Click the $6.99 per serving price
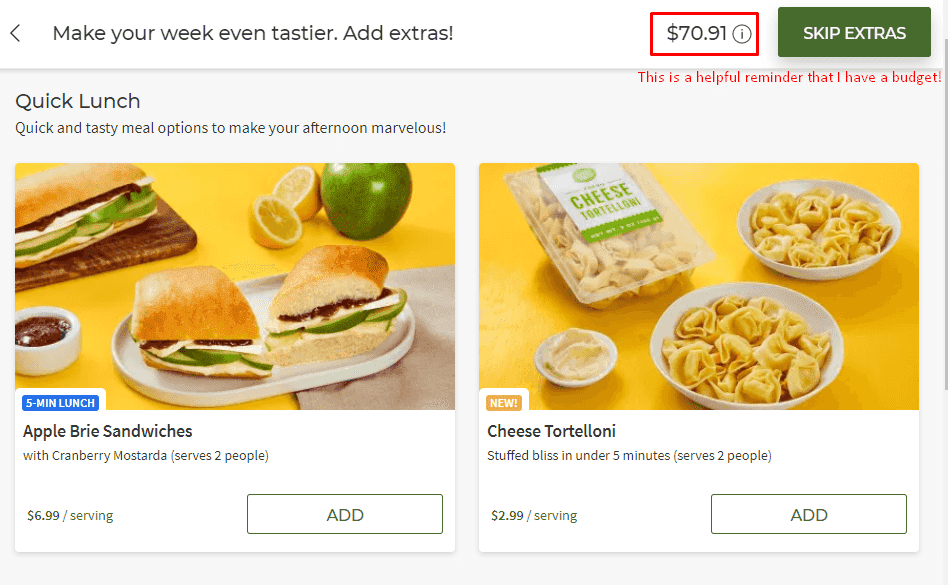This screenshot has height=585, width=948. click(70, 516)
